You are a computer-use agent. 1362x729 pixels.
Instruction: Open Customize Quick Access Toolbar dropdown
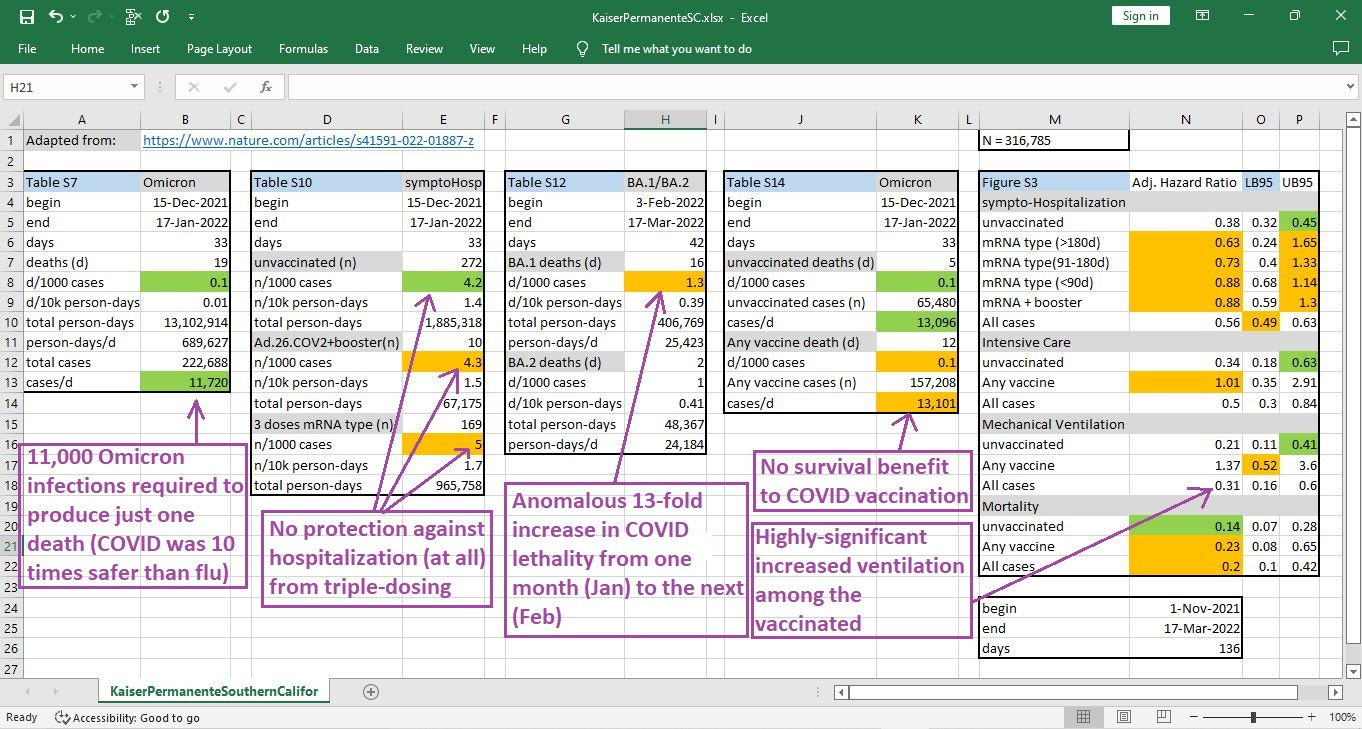(x=191, y=17)
